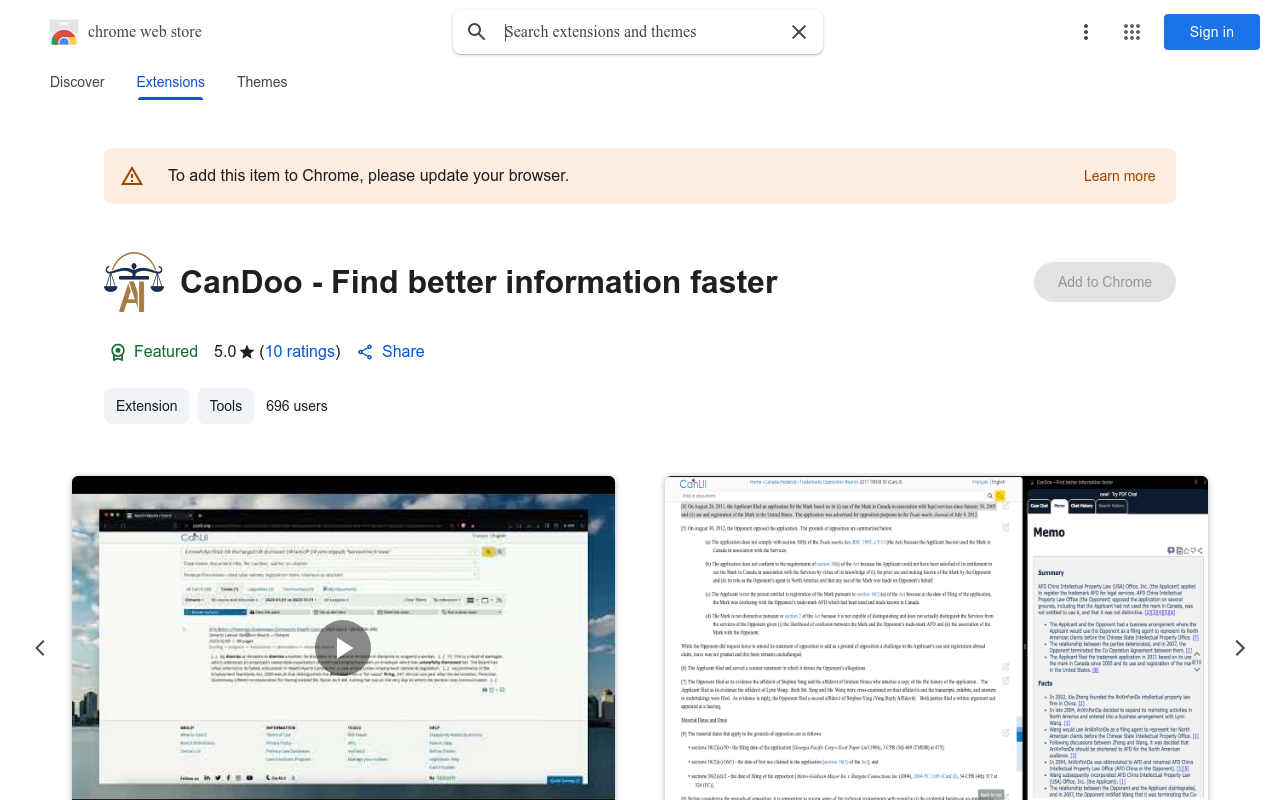Follow the Learn more link
The width and height of the screenshot is (1280, 800).
click(x=1119, y=176)
